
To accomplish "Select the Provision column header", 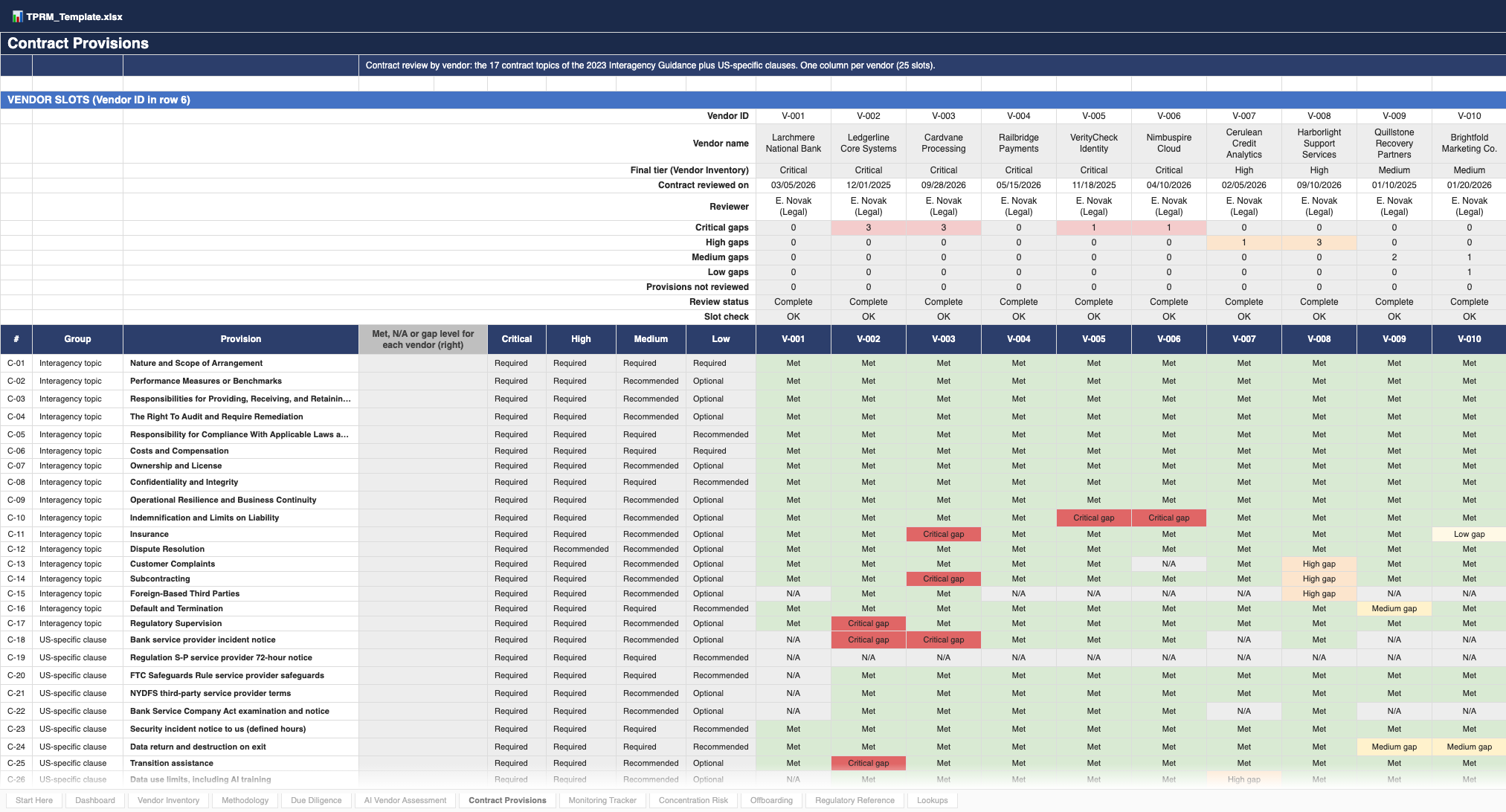I will pyautogui.click(x=241, y=339).
